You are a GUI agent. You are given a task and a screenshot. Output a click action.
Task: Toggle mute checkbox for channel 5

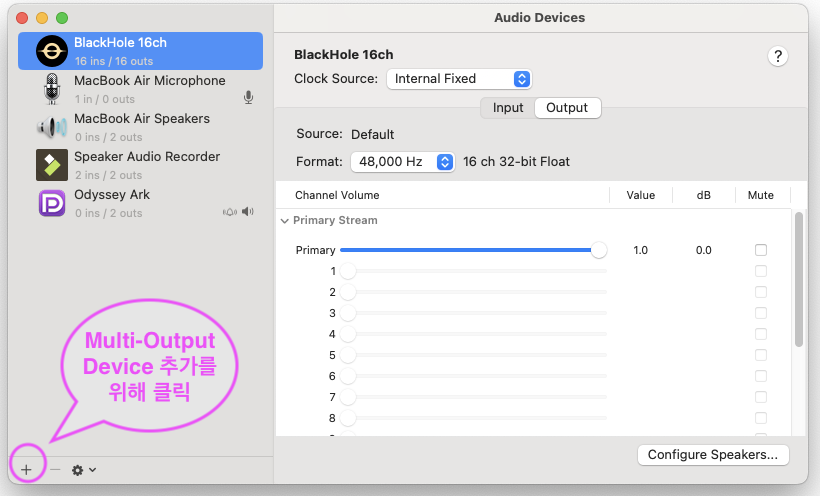click(761, 355)
